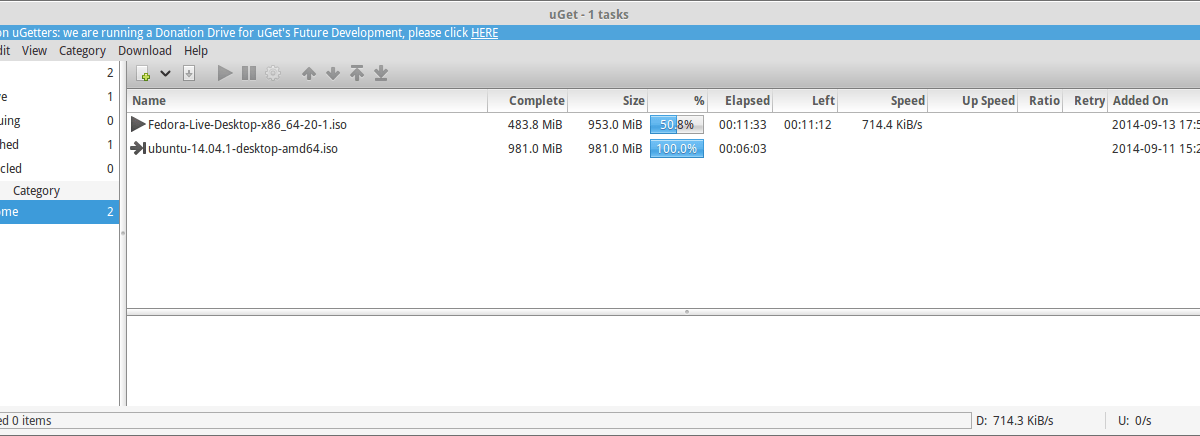The width and height of the screenshot is (1200, 436).
Task: Click the 50.8% progress bar for Fedora
Action: coord(677,125)
